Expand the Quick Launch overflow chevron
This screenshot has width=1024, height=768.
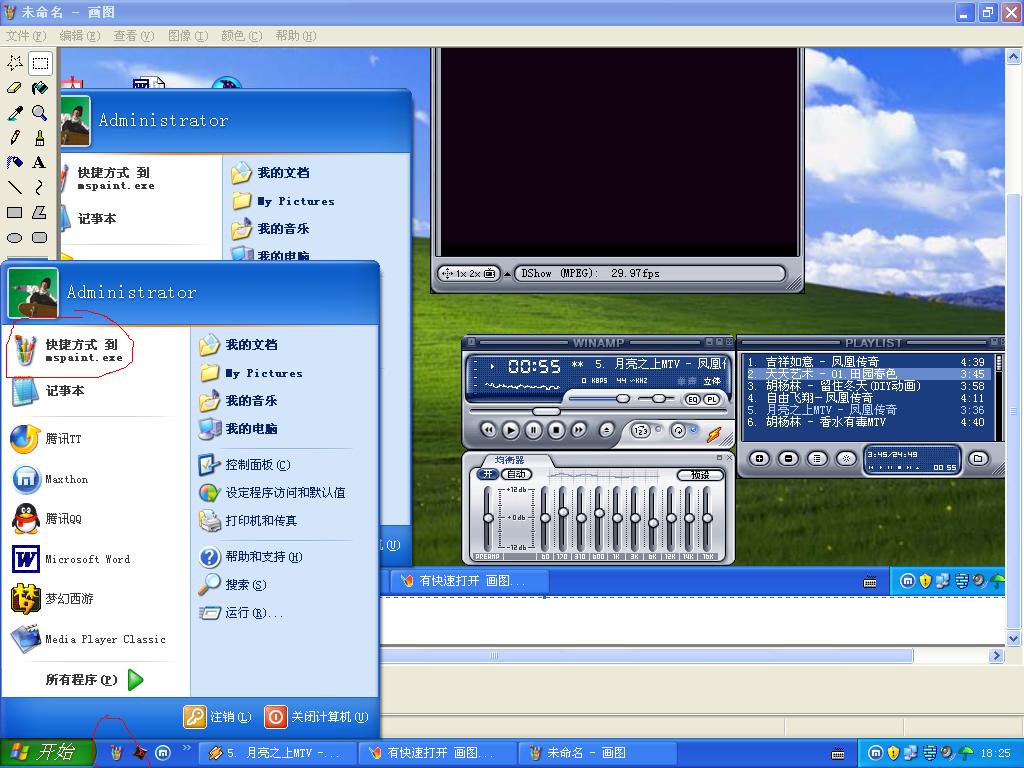click(186, 748)
